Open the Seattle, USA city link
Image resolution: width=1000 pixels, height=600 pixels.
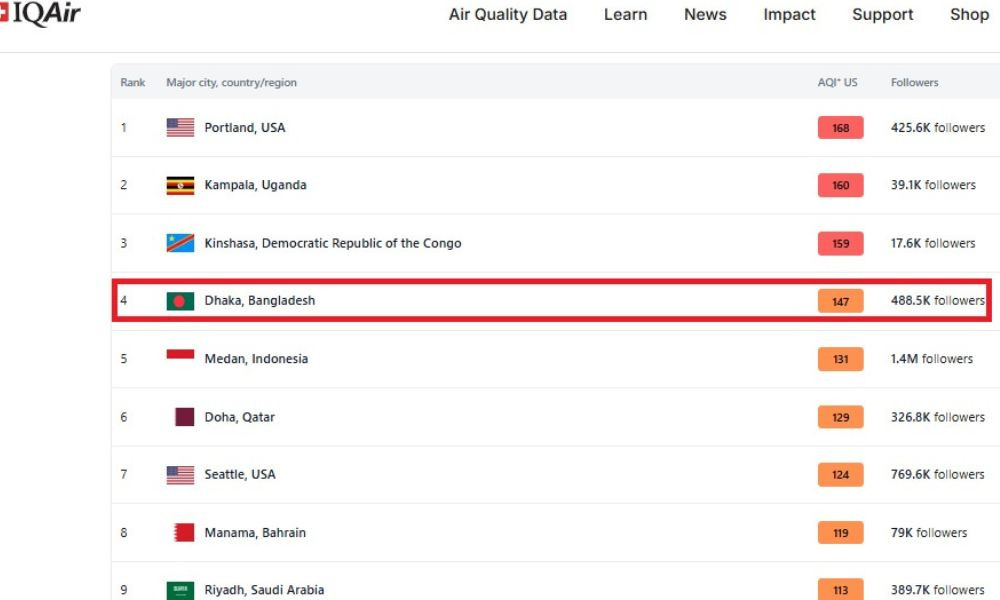(x=240, y=474)
